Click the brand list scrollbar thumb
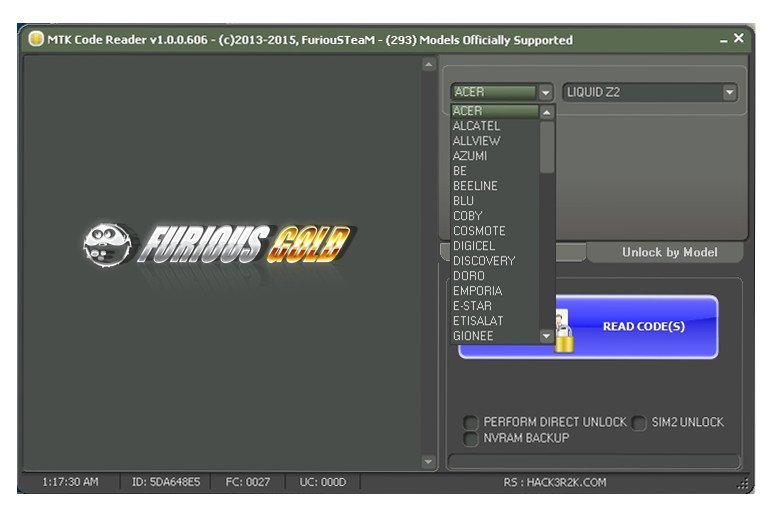 [547, 147]
